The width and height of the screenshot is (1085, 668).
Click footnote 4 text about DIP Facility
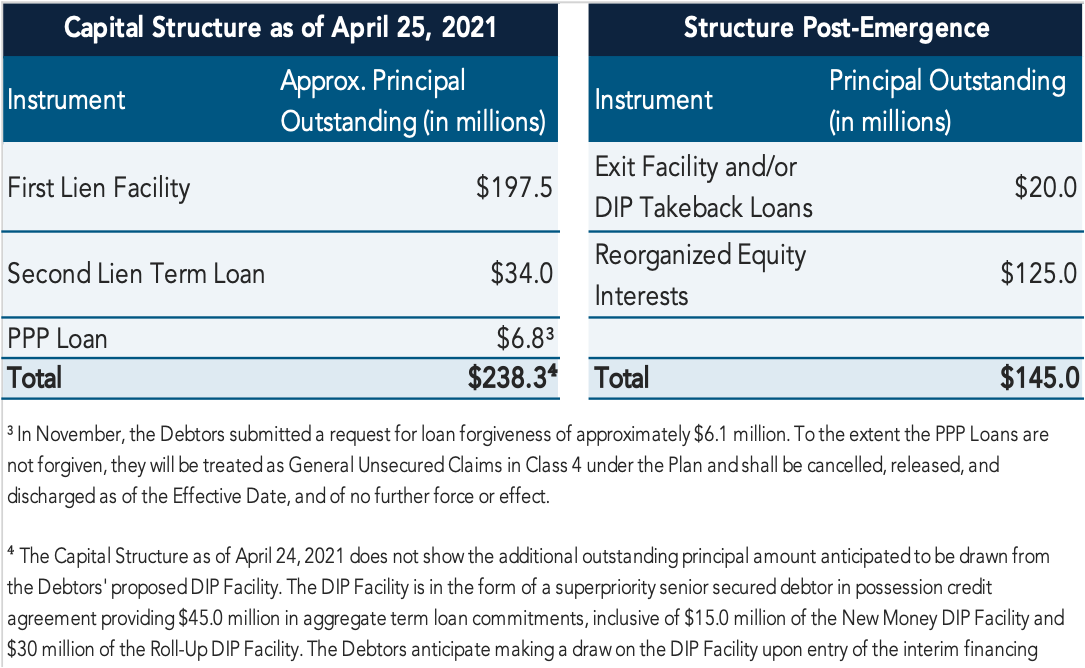pyautogui.click(x=536, y=602)
